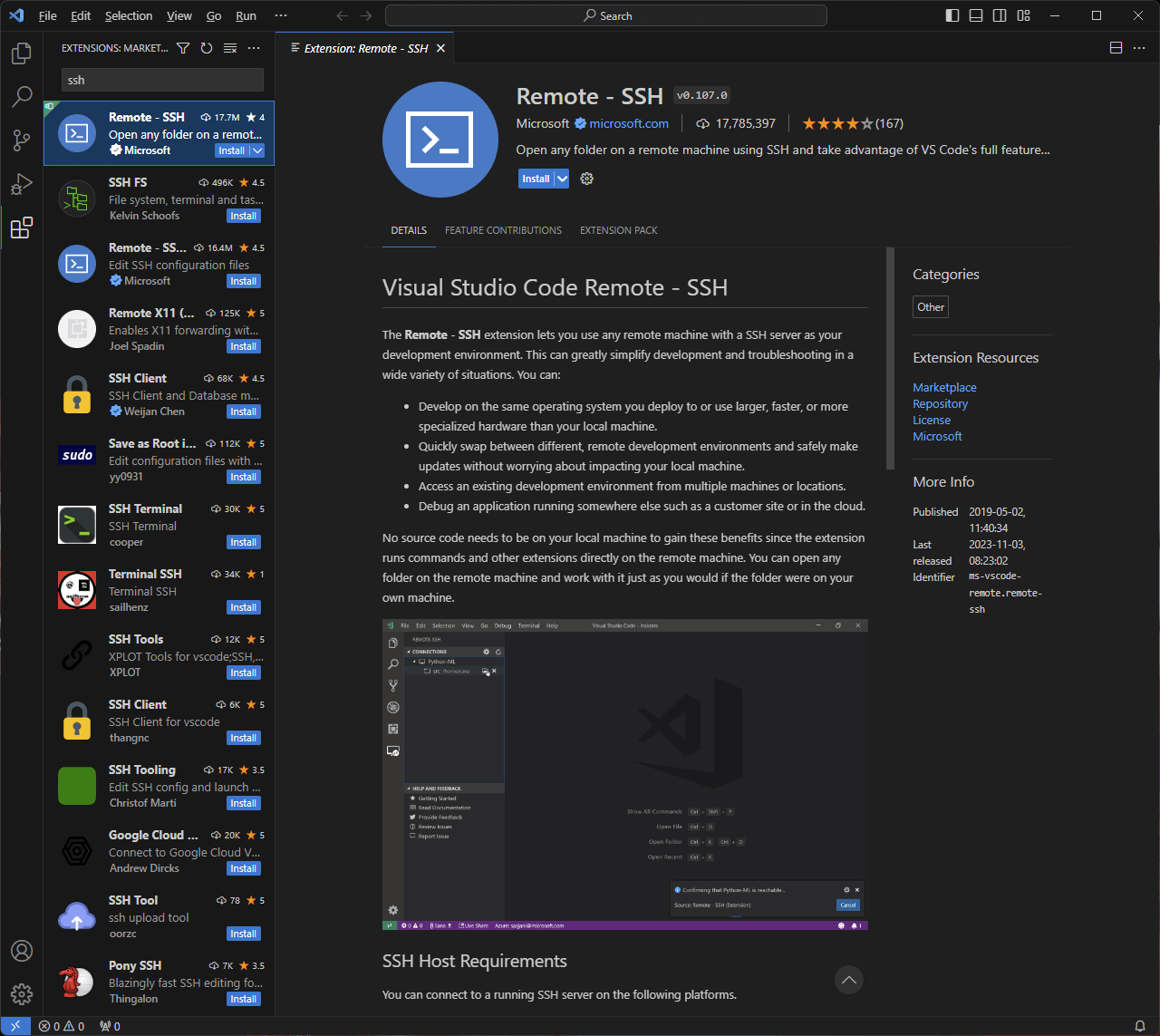Switch to the Extension Pack tab
Viewport: 1160px width, 1036px height.
click(x=619, y=230)
